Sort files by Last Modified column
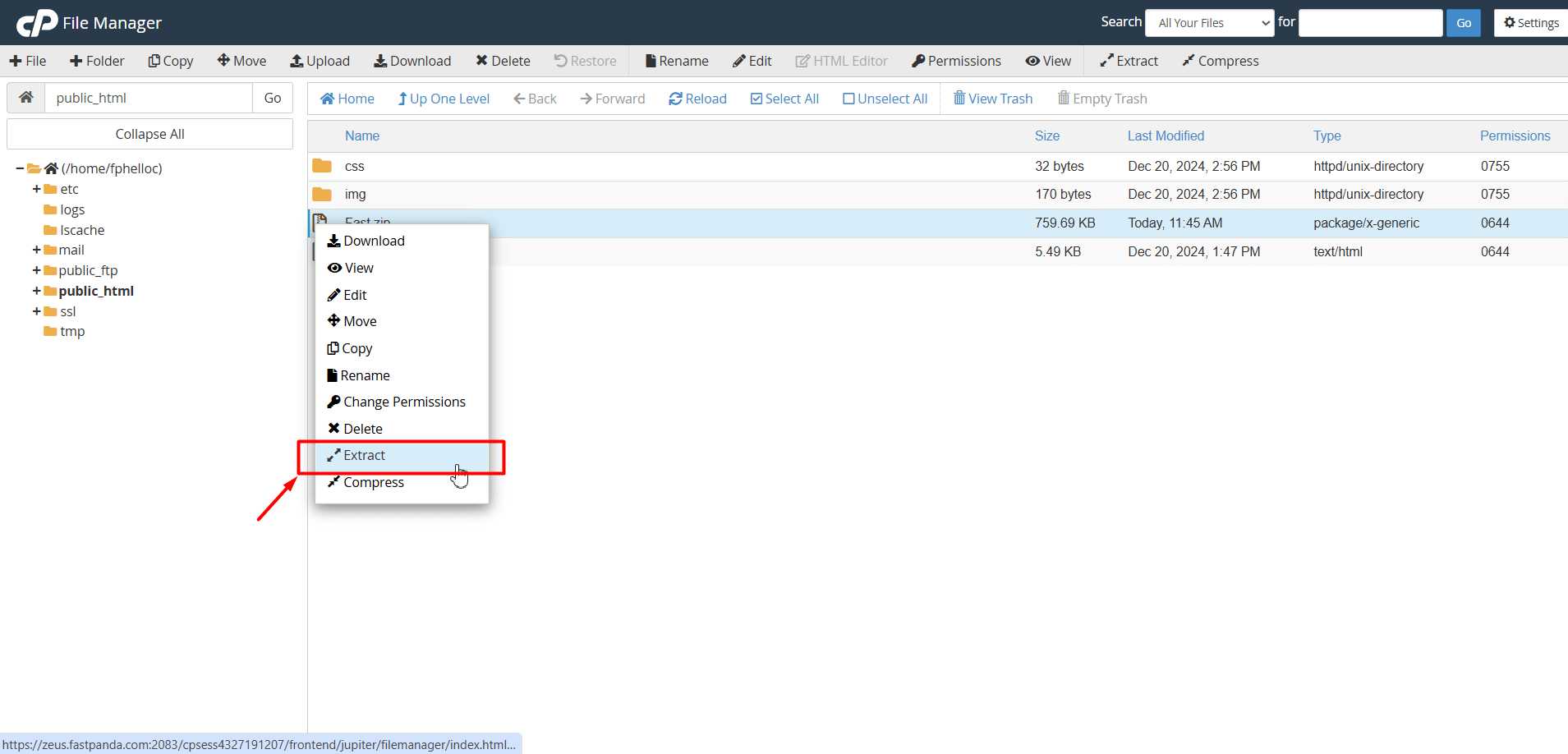 pyautogui.click(x=1166, y=136)
